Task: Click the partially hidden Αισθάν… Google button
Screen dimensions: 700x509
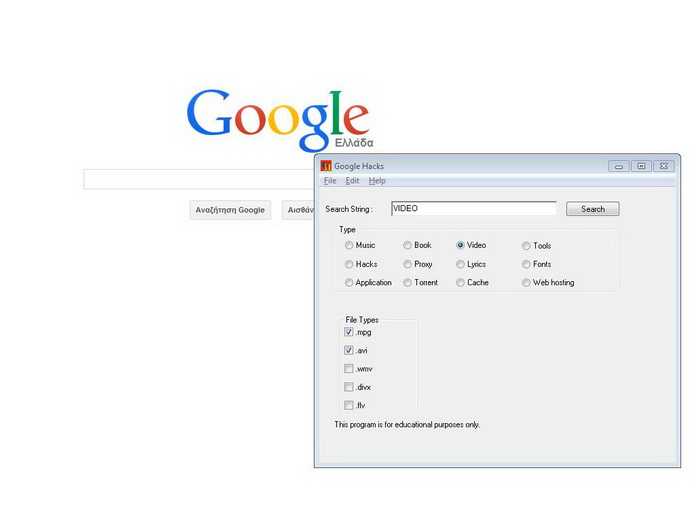Action: coord(298,210)
